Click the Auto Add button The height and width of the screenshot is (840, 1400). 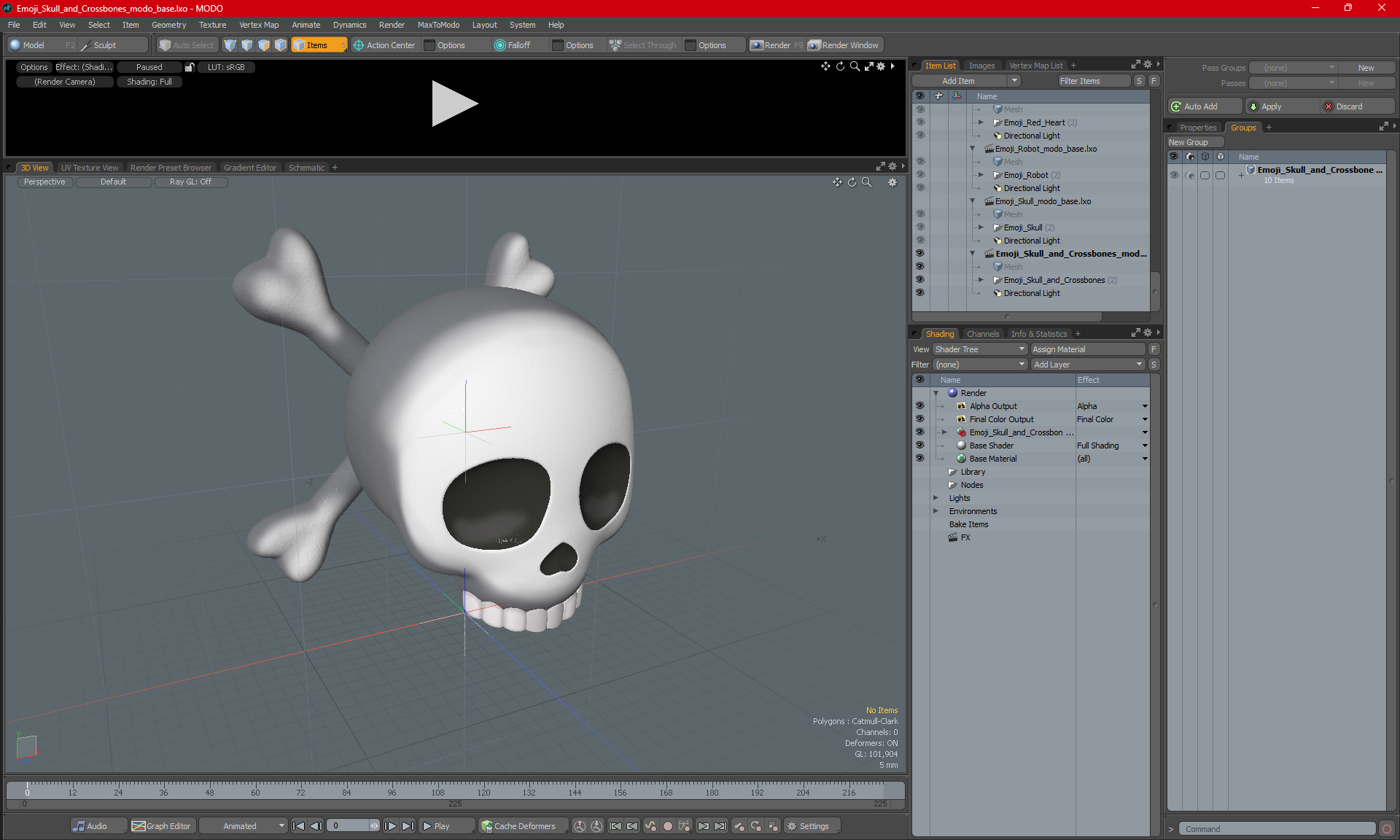click(1205, 106)
